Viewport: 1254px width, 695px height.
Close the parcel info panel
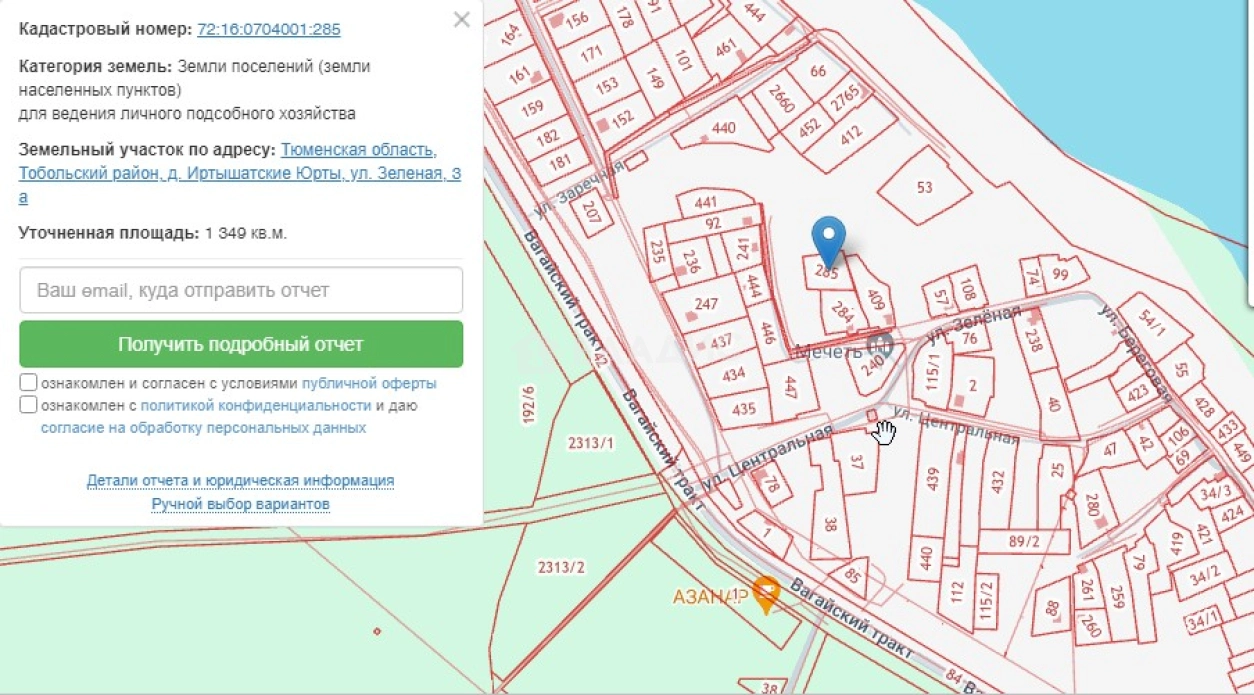(461, 20)
